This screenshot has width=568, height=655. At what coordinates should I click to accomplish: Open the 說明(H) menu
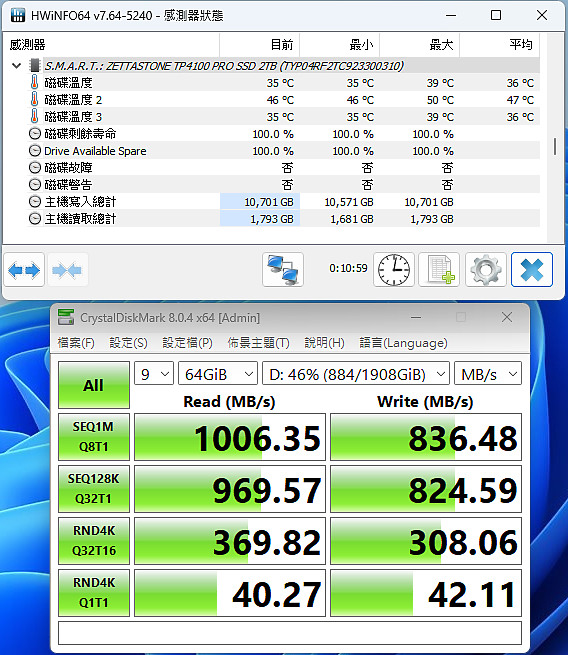[324, 343]
